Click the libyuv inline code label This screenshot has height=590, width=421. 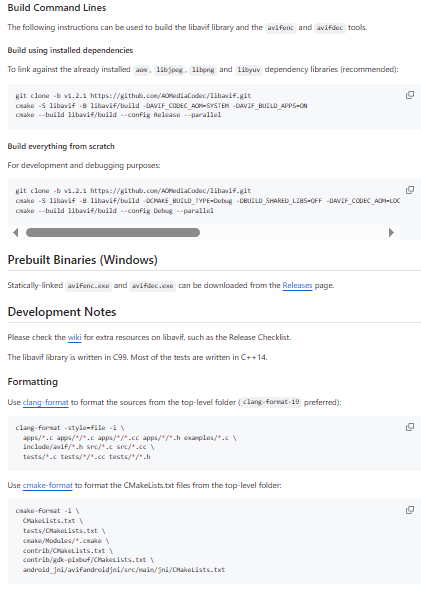[x=249, y=70]
